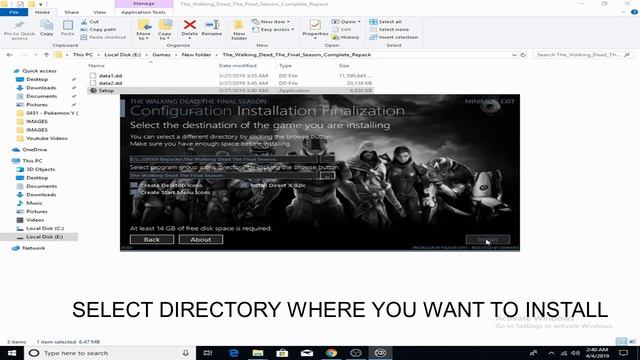This screenshot has width=640, height=360.
Task: Click Select none in ribbon
Action: pos(389,29)
